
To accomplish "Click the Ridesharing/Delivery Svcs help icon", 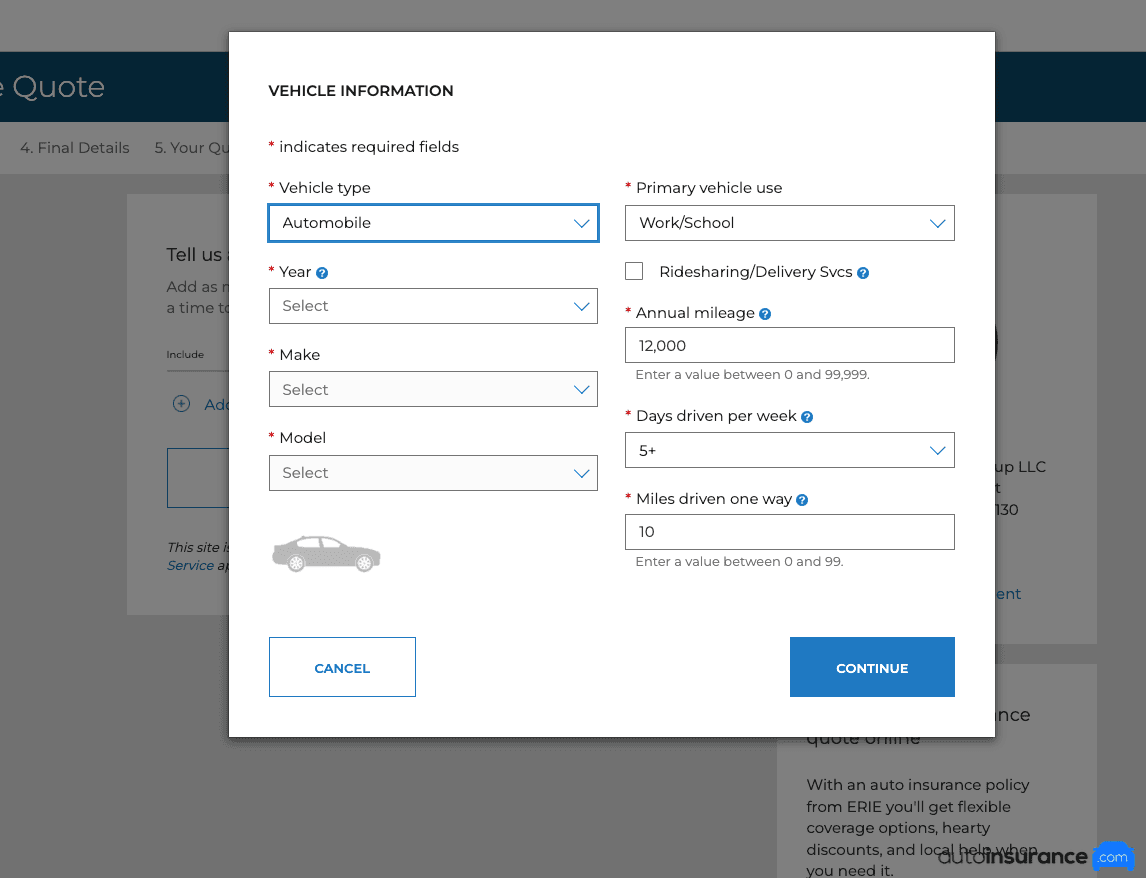I will (863, 272).
